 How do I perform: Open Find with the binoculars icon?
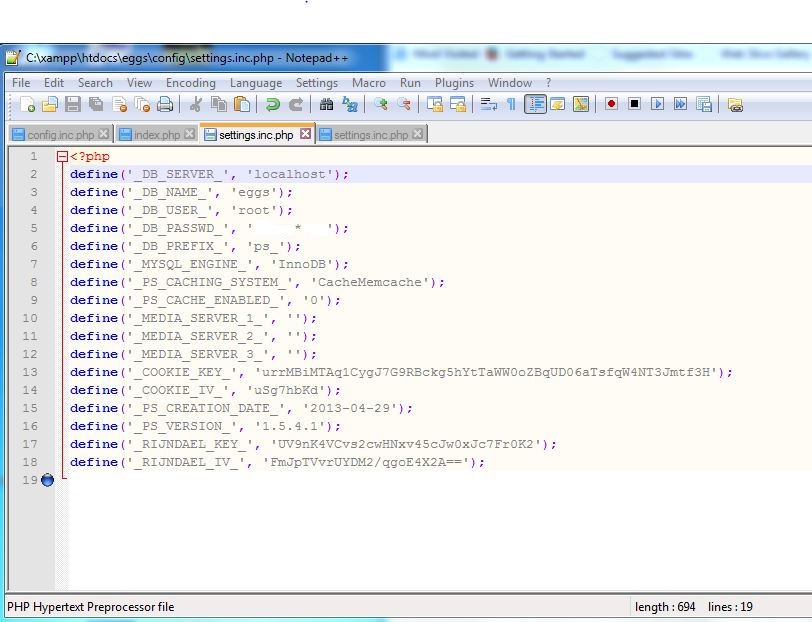[326, 105]
